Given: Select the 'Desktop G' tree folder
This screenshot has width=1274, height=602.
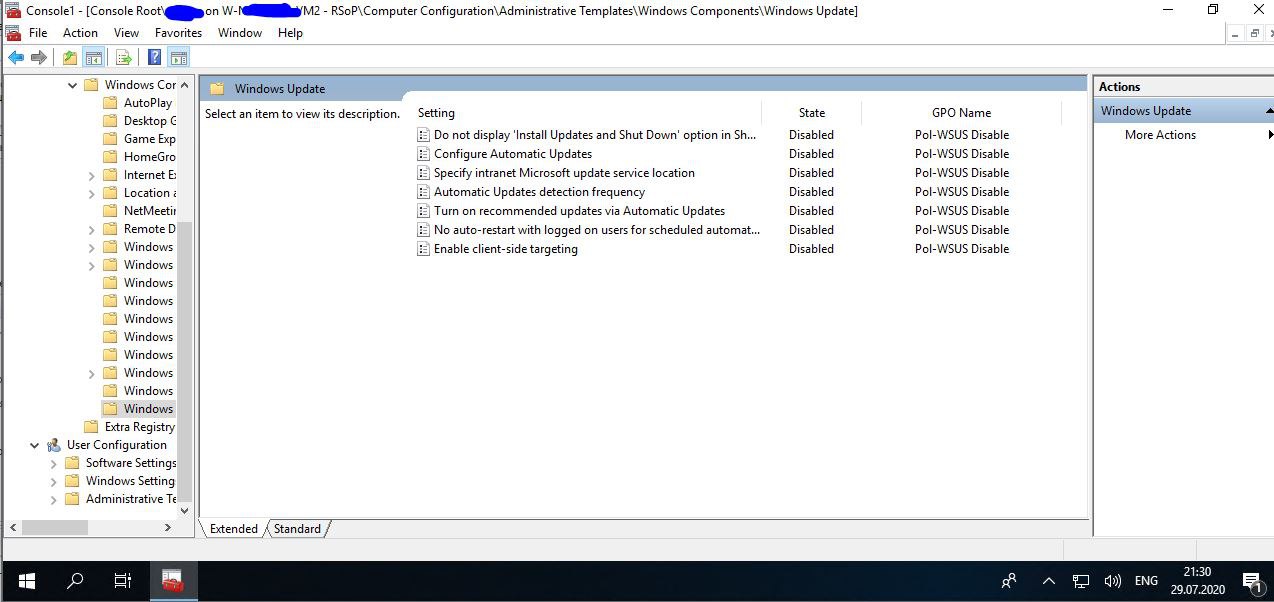Looking at the screenshot, I should point(150,121).
